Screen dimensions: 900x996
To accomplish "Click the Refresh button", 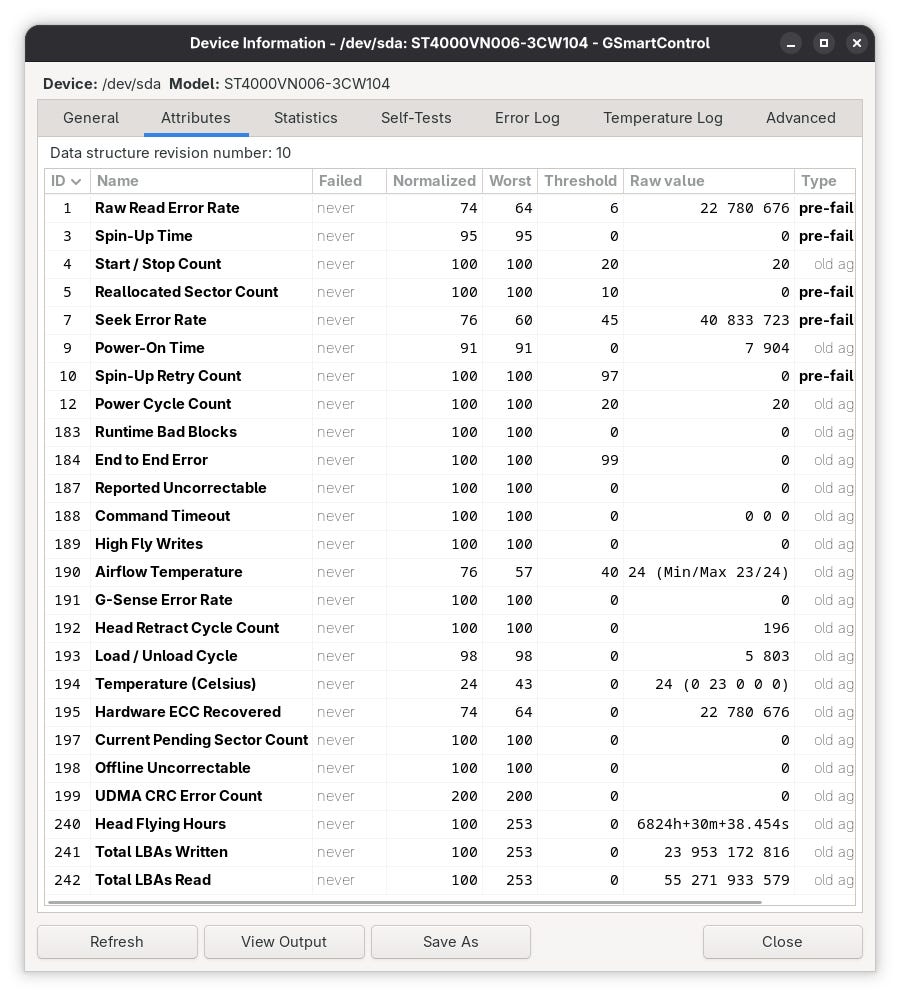I will [117, 942].
